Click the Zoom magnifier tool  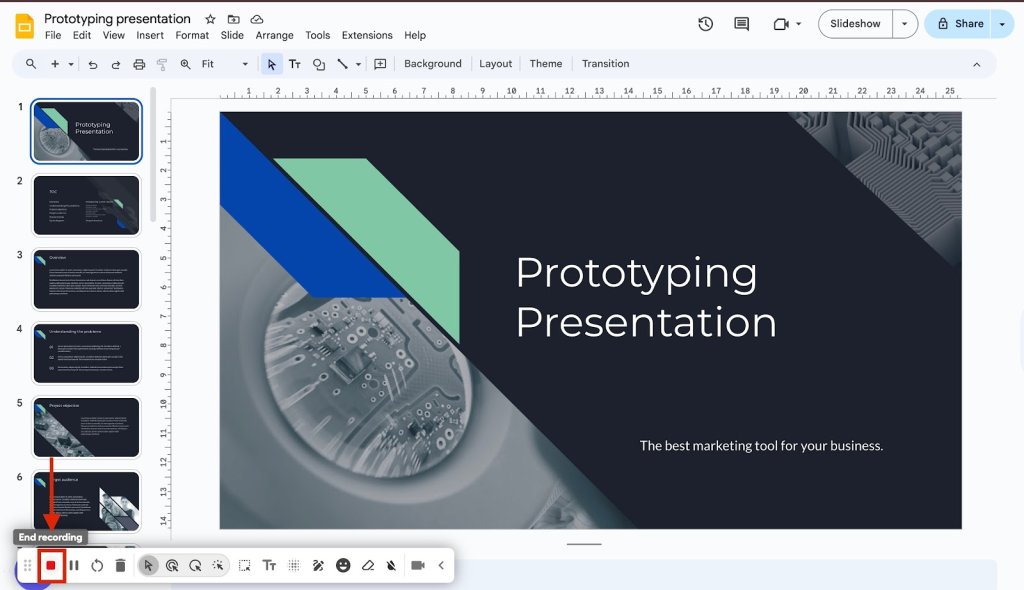pos(185,64)
